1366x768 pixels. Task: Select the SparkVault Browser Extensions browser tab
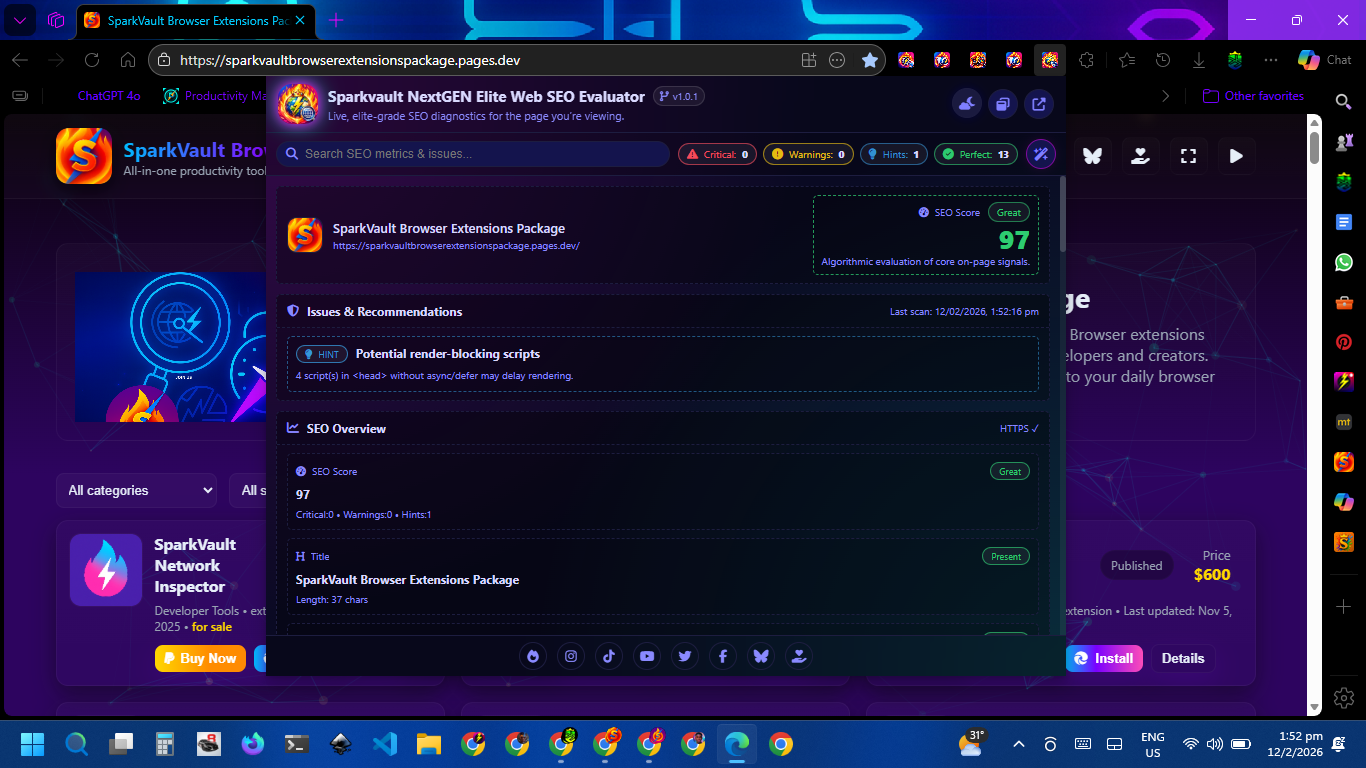pyautogui.click(x=190, y=20)
